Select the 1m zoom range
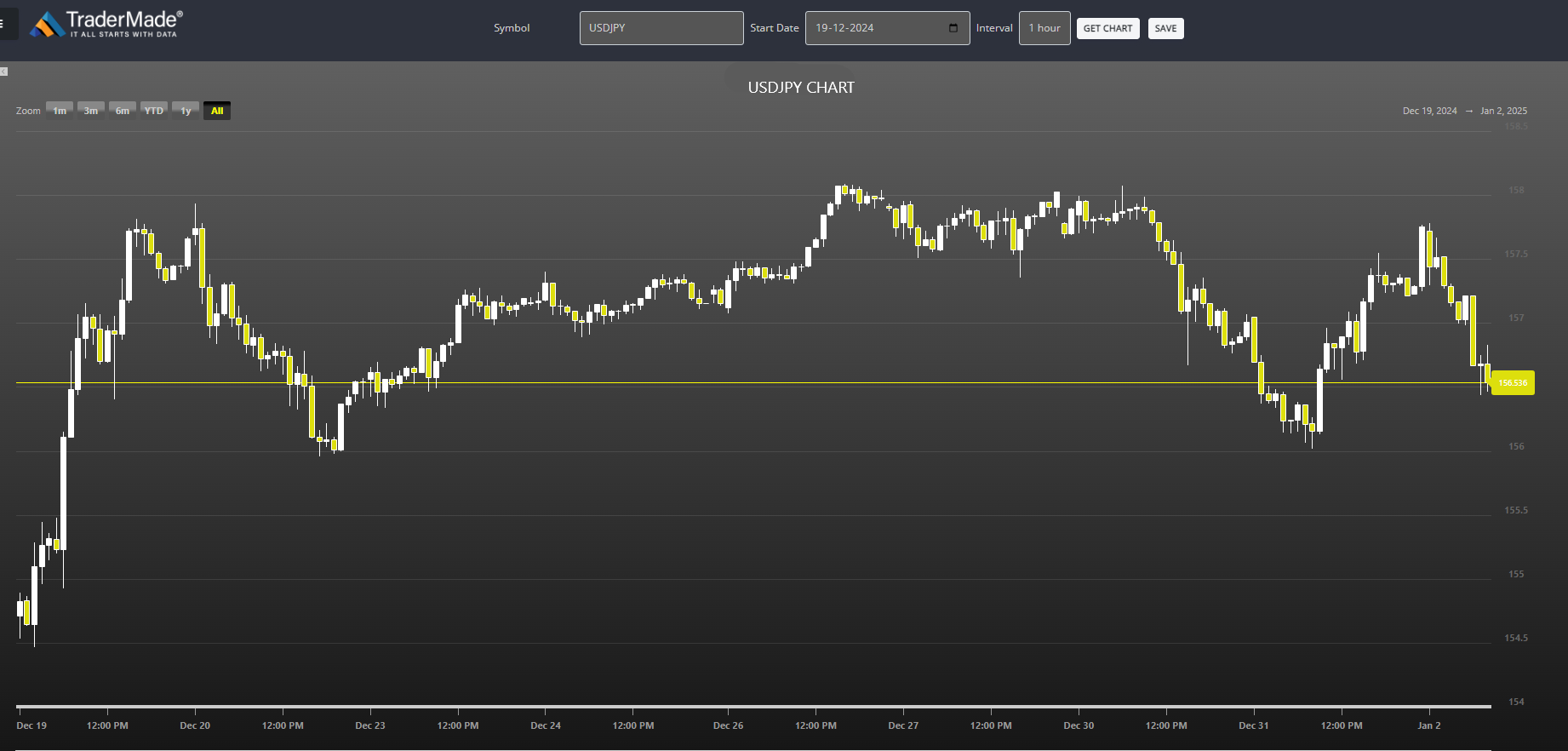This screenshot has width=1568, height=751. pyautogui.click(x=60, y=111)
